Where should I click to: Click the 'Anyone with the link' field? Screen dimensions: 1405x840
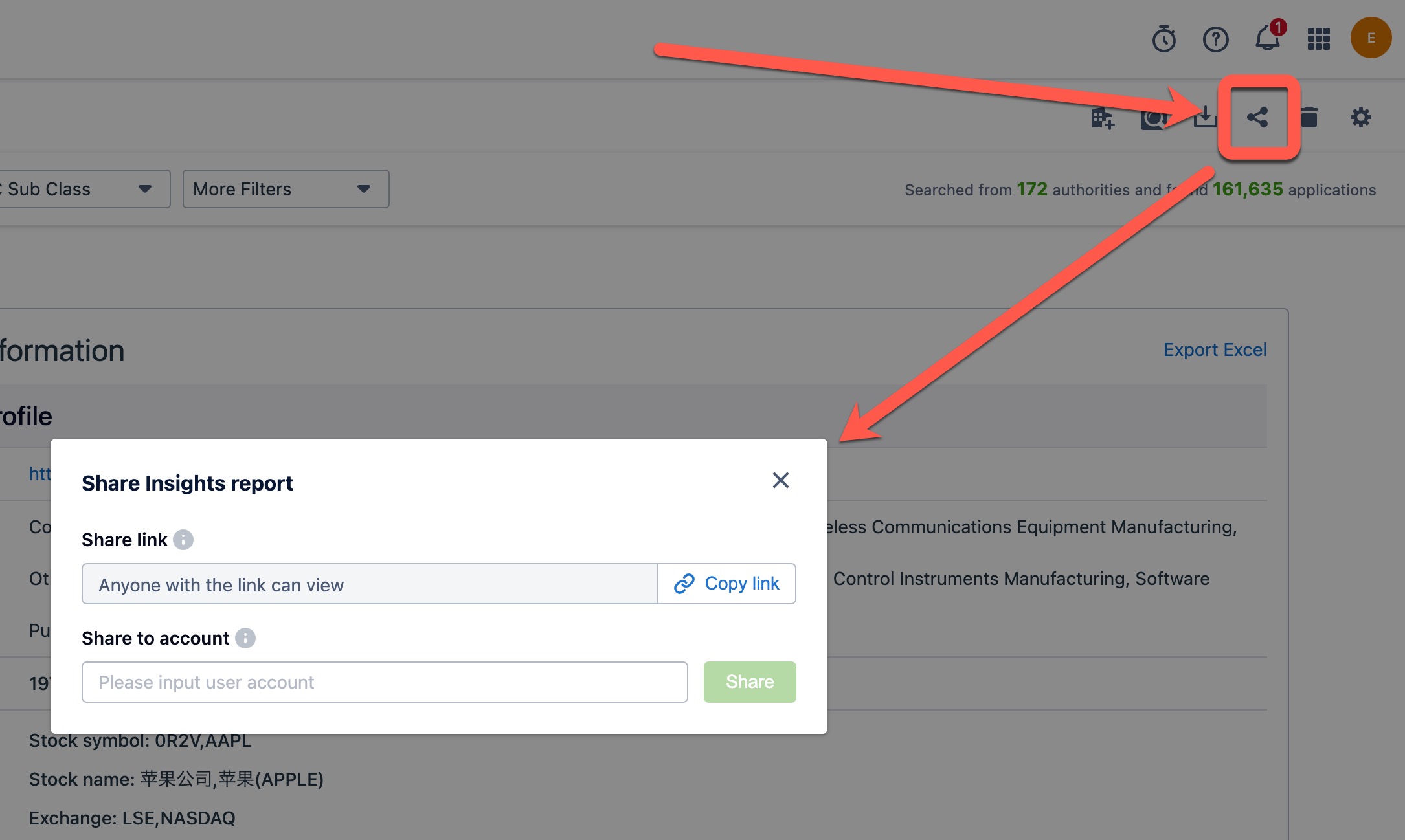click(x=369, y=584)
